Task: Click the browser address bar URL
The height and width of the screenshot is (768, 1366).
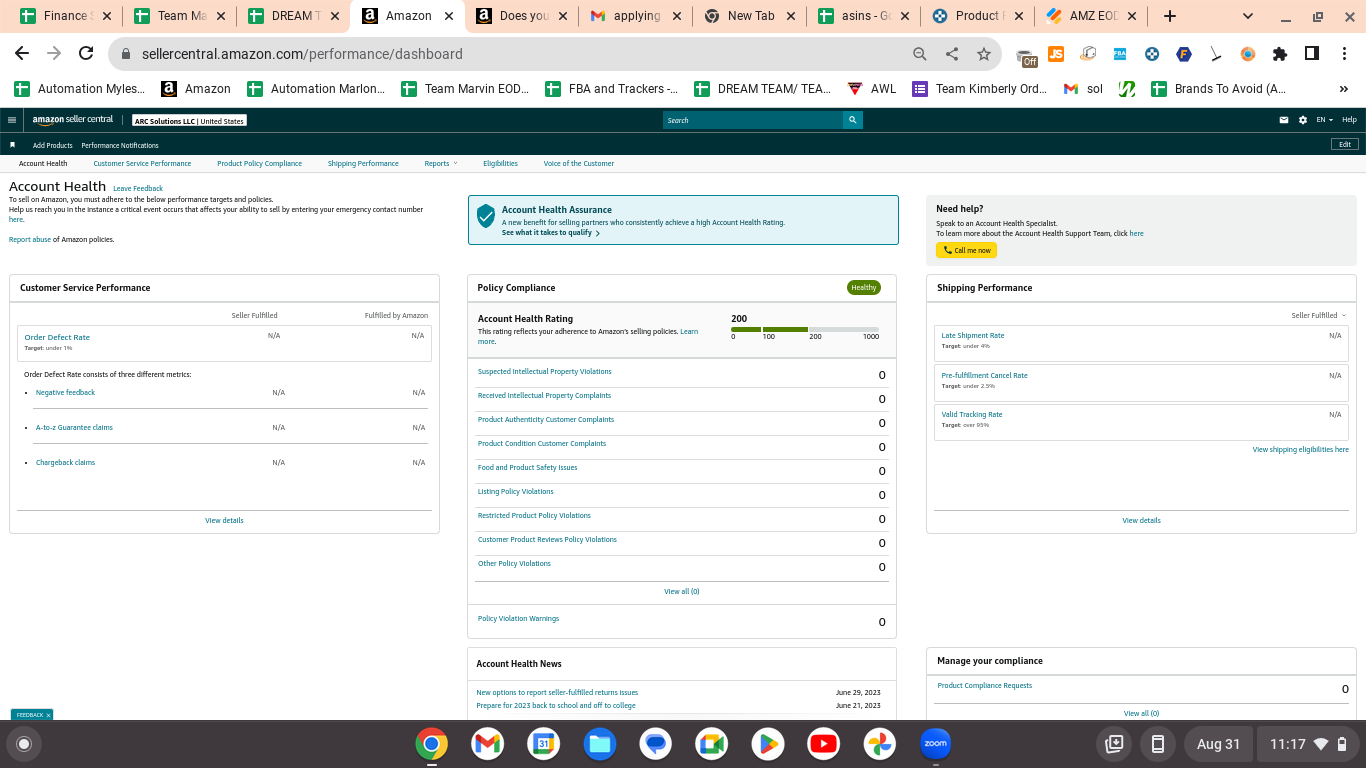Action: tap(302, 54)
